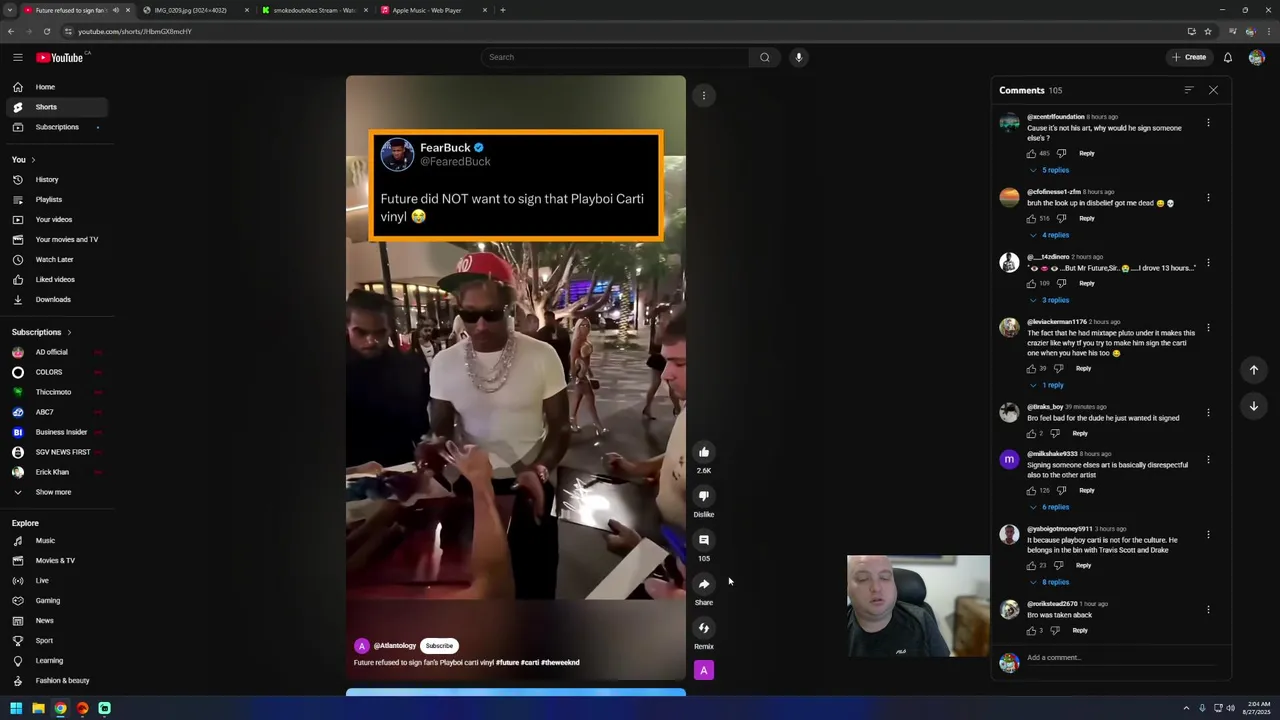Reply to the @roiikstead2670 comment
The height and width of the screenshot is (720, 1280).
(x=1080, y=630)
